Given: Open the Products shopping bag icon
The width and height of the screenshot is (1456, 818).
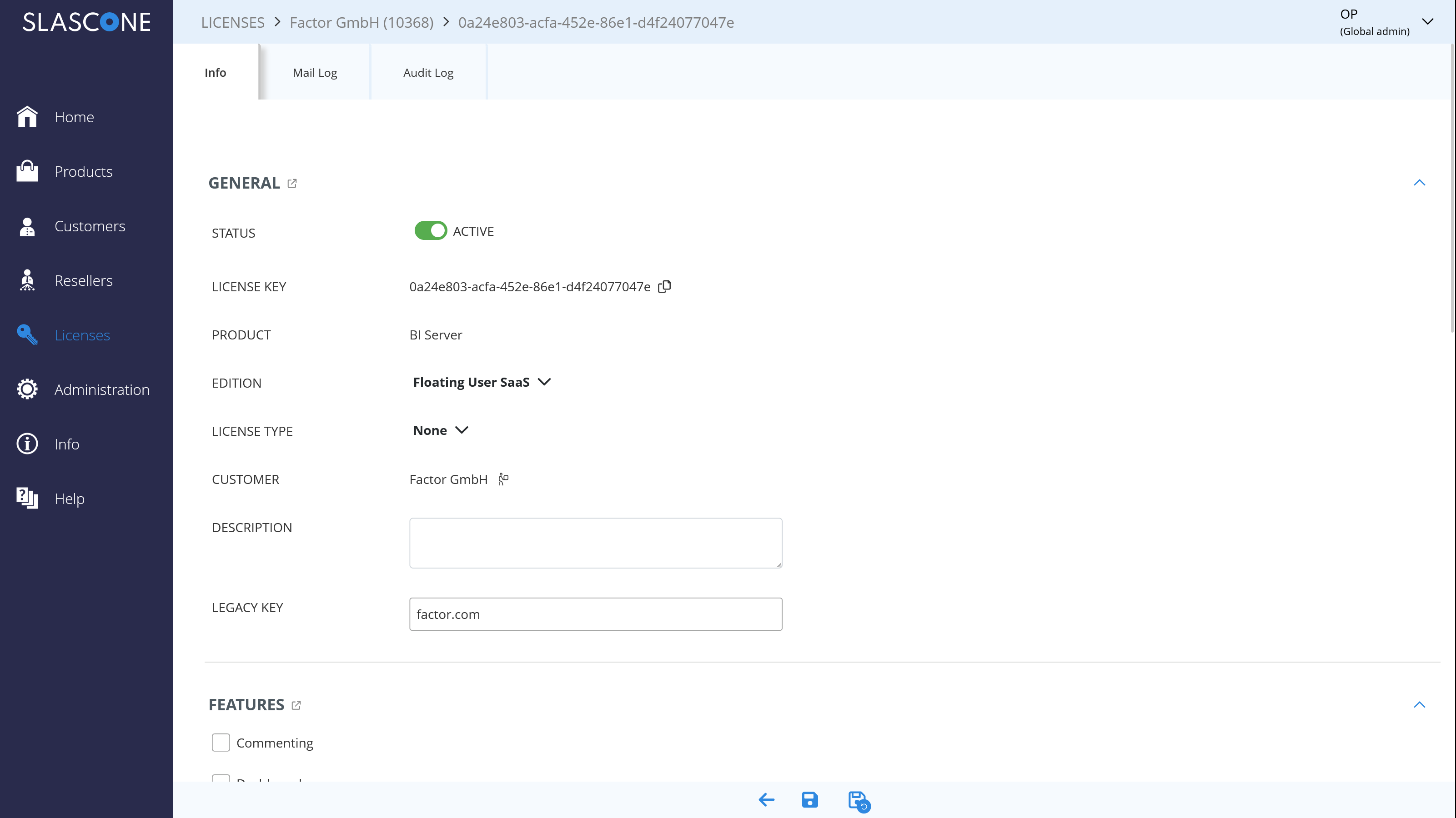Looking at the screenshot, I should coord(27,171).
